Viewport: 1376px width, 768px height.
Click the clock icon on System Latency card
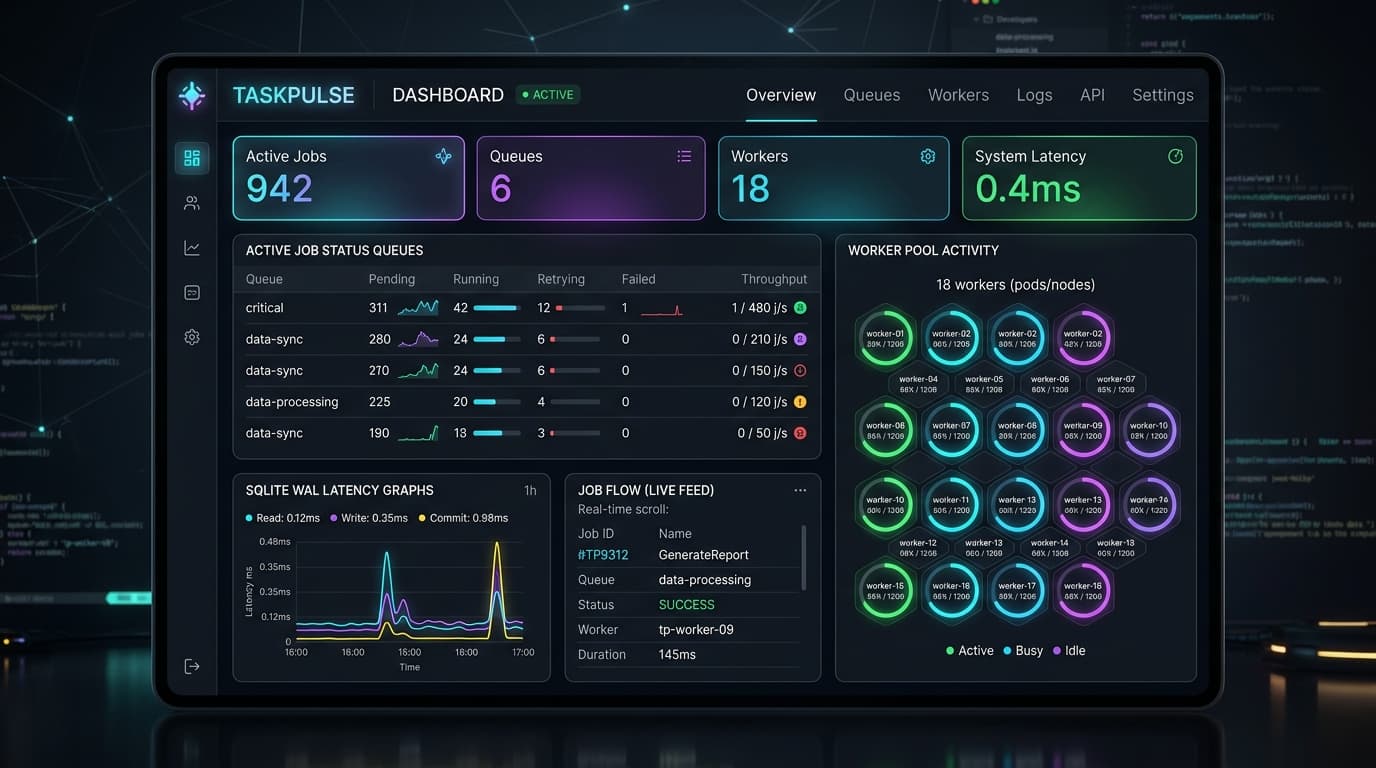[1175, 156]
